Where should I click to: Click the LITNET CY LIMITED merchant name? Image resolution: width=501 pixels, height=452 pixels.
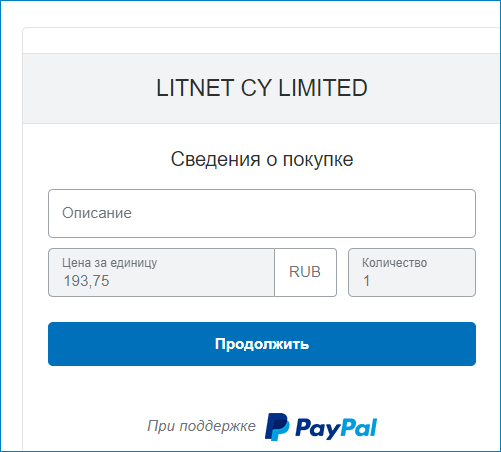(x=262, y=88)
